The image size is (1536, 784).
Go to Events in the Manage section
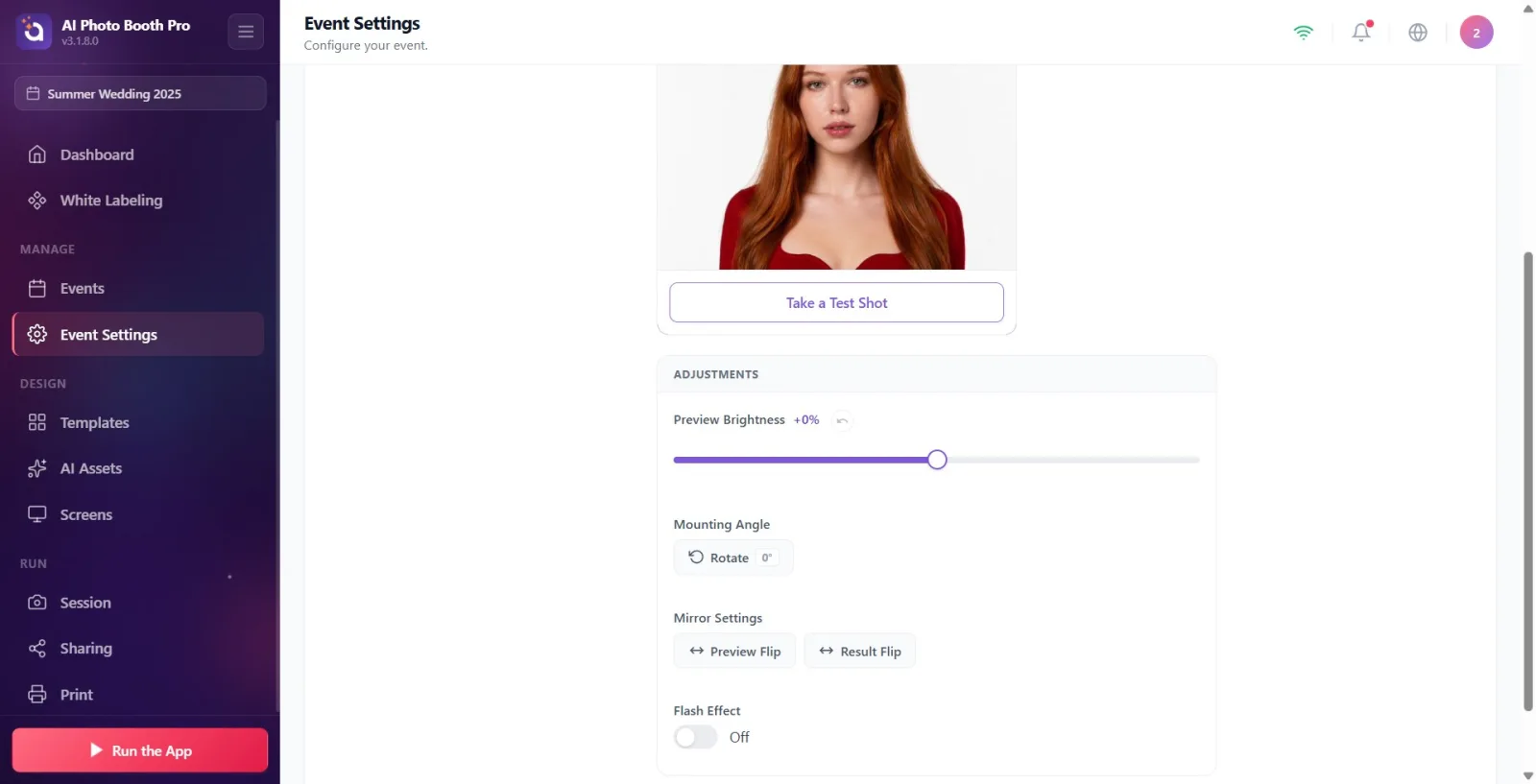pyautogui.click(x=138, y=288)
